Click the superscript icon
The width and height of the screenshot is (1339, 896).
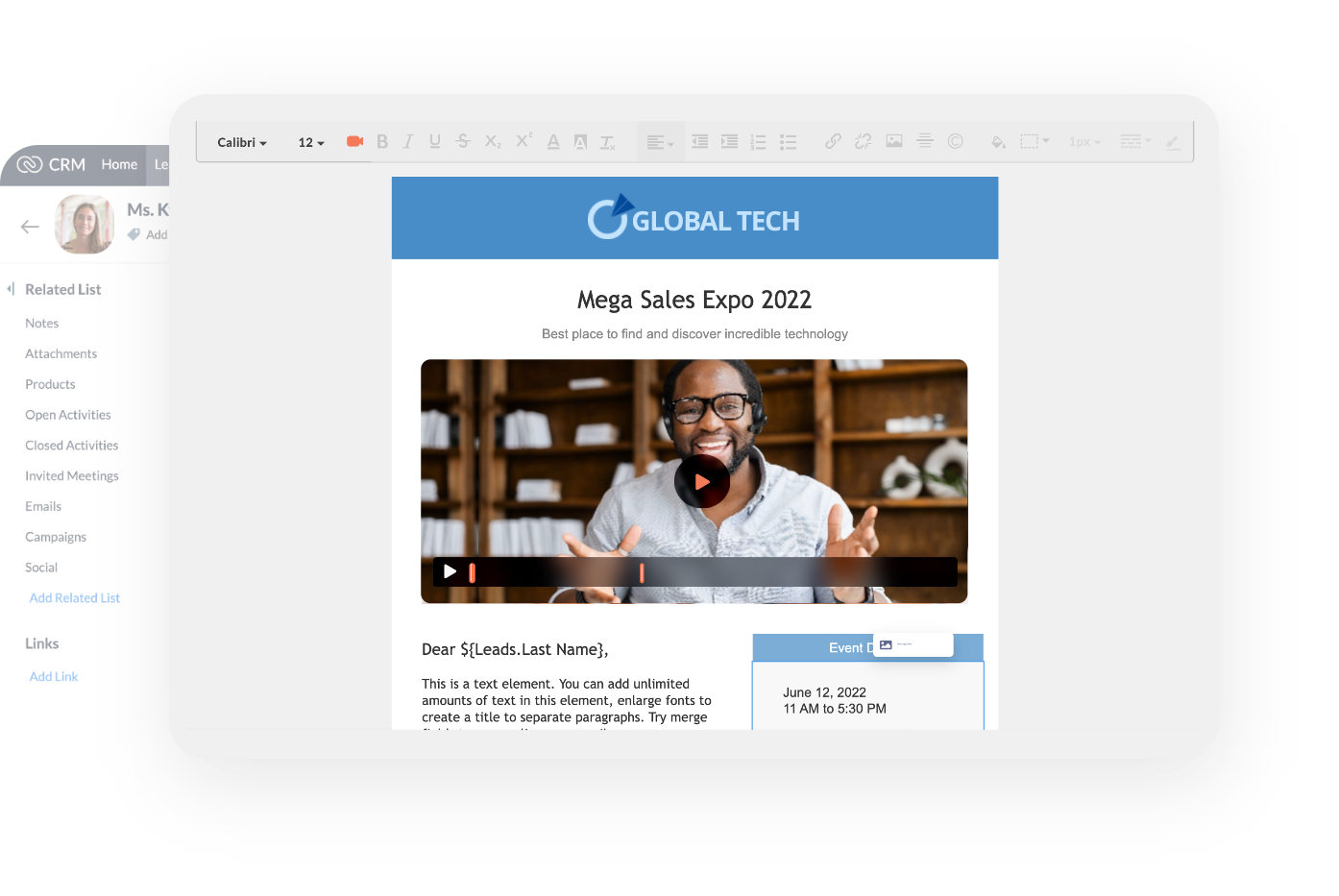[523, 140]
